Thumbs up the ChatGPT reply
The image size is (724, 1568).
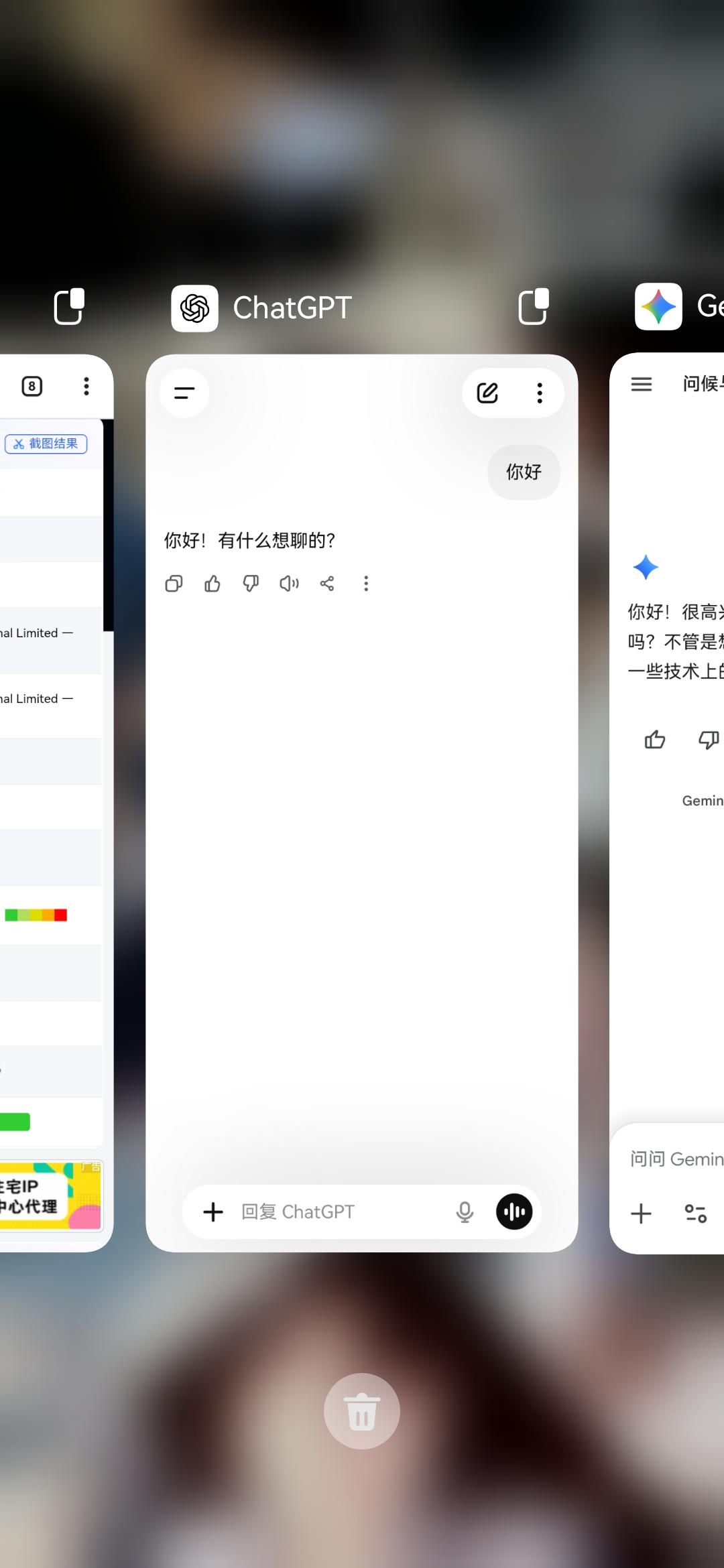click(x=213, y=584)
